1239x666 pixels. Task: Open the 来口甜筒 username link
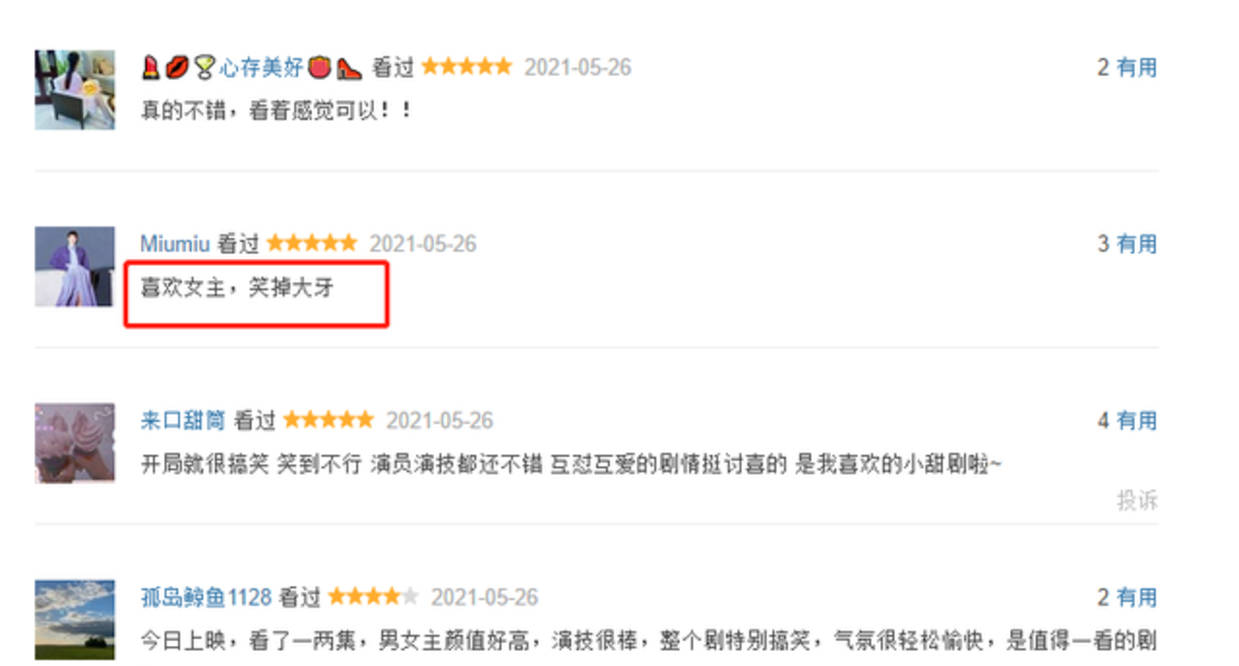coord(183,421)
